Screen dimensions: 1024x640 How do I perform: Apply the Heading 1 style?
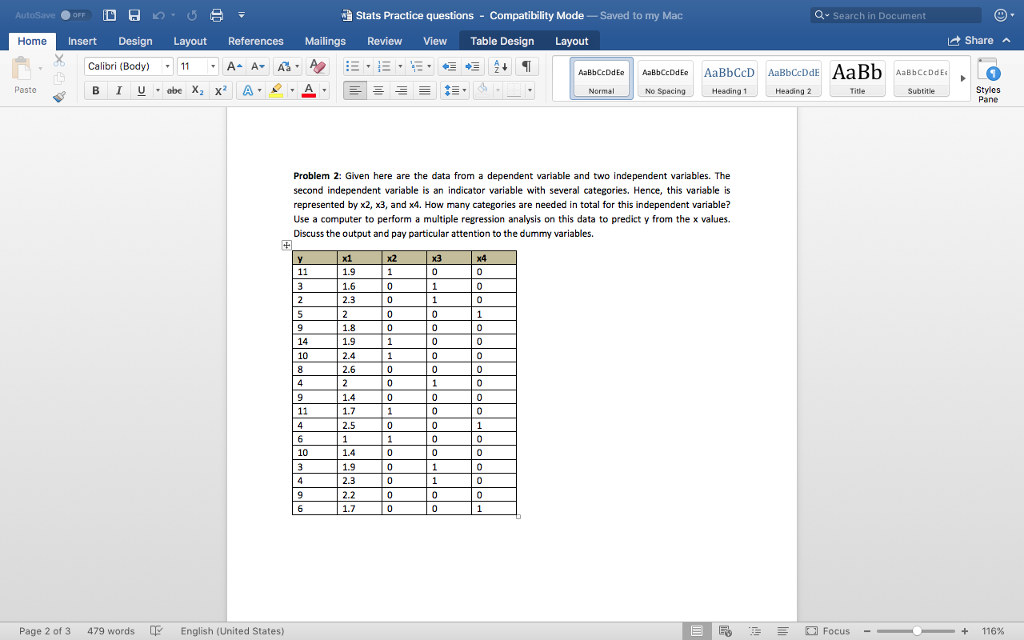(x=727, y=76)
